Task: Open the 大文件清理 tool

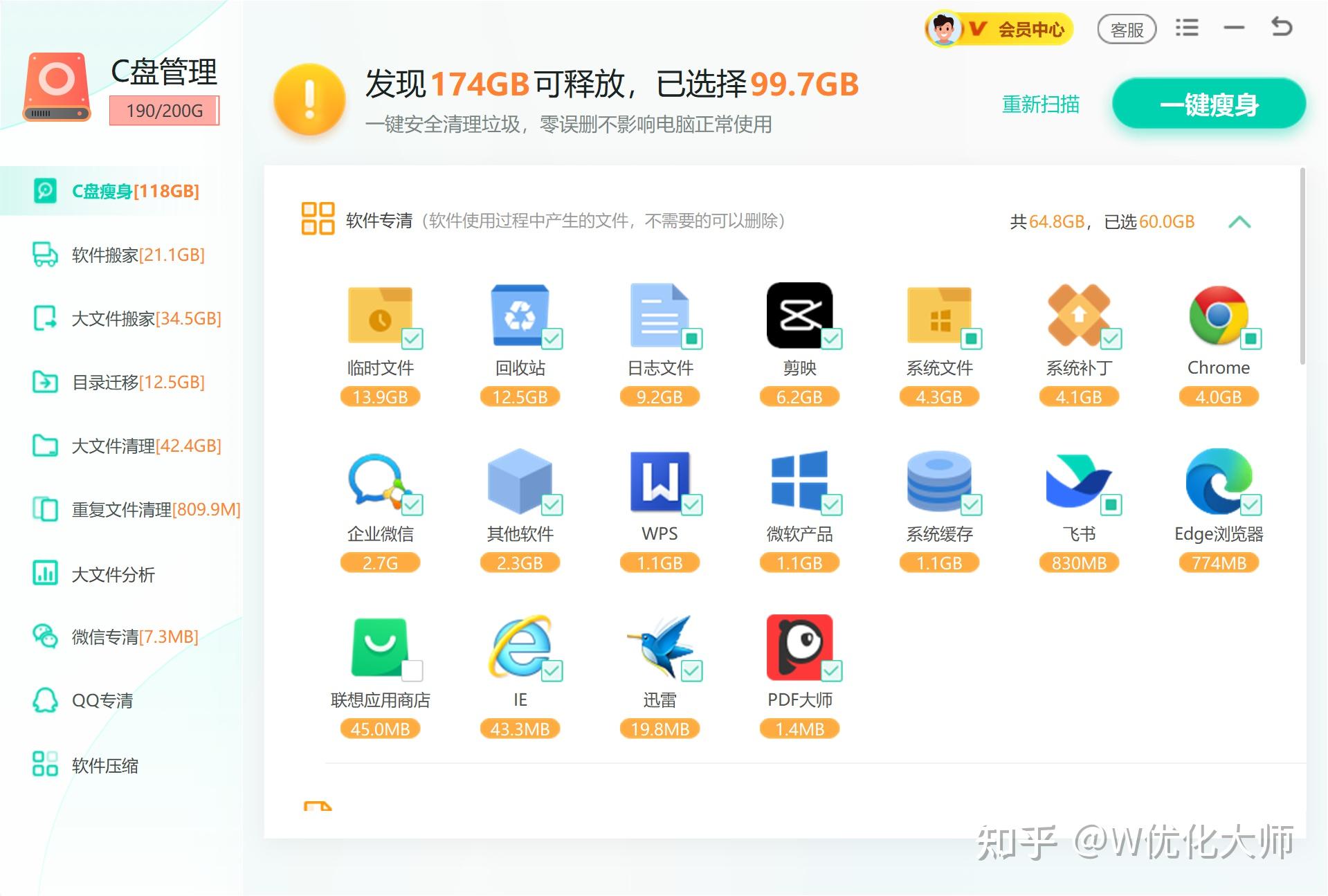Action: tap(145, 446)
